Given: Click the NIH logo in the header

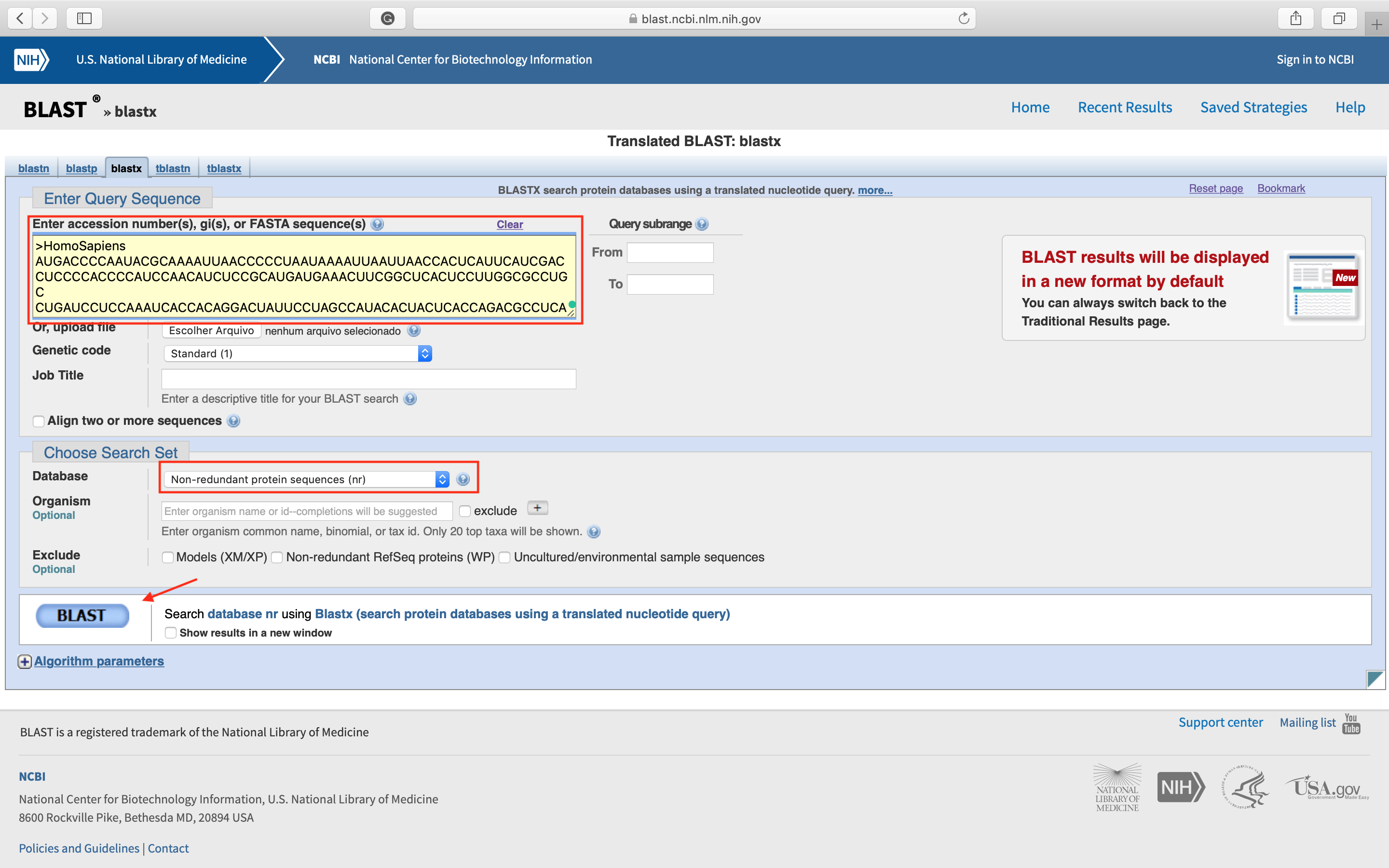Looking at the screenshot, I should pyautogui.click(x=31, y=59).
